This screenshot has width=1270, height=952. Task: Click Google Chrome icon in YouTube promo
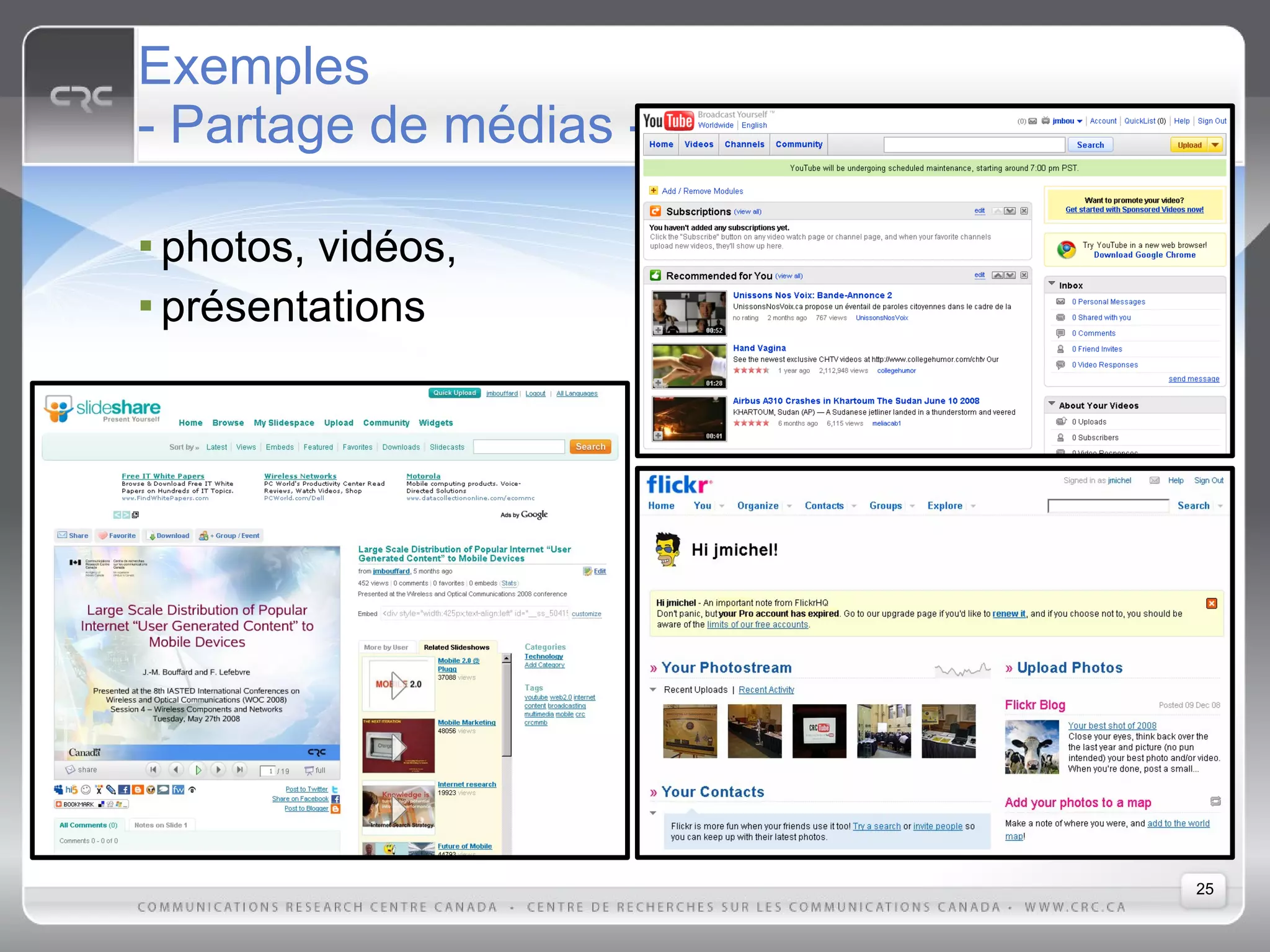pos(1066,250)
